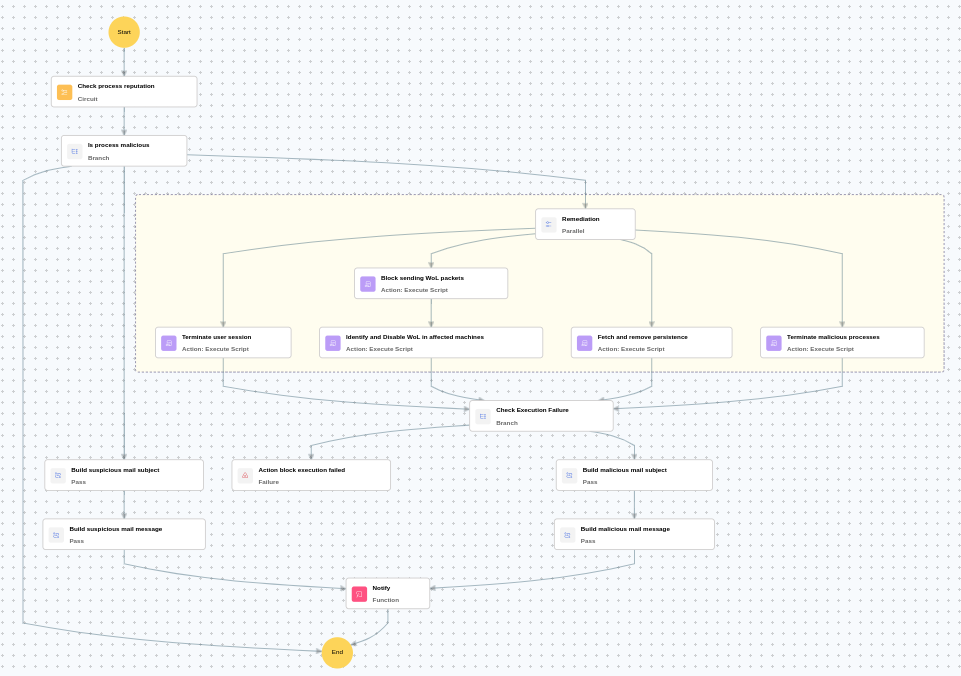
Task: Click 'Pass' label under Build malicious mail message
Action: 588,541
